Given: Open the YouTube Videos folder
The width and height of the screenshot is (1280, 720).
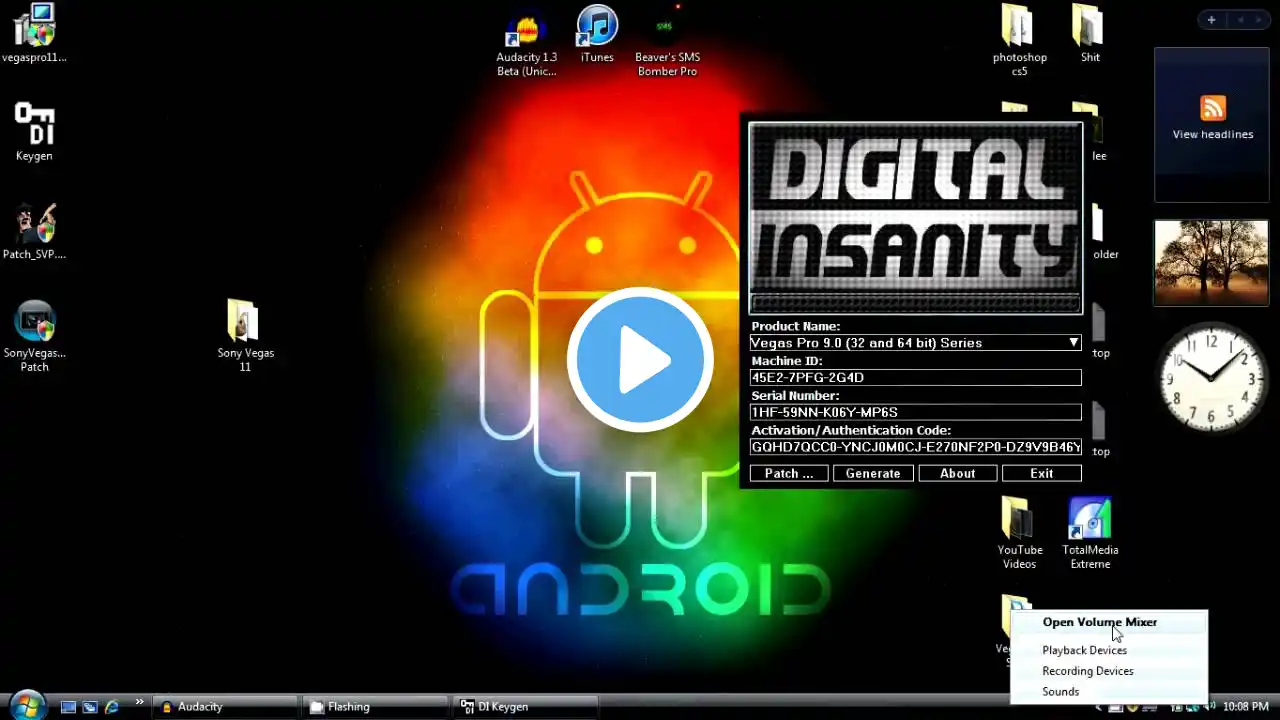Looking at the screenshot, I should pos(1019,534).
